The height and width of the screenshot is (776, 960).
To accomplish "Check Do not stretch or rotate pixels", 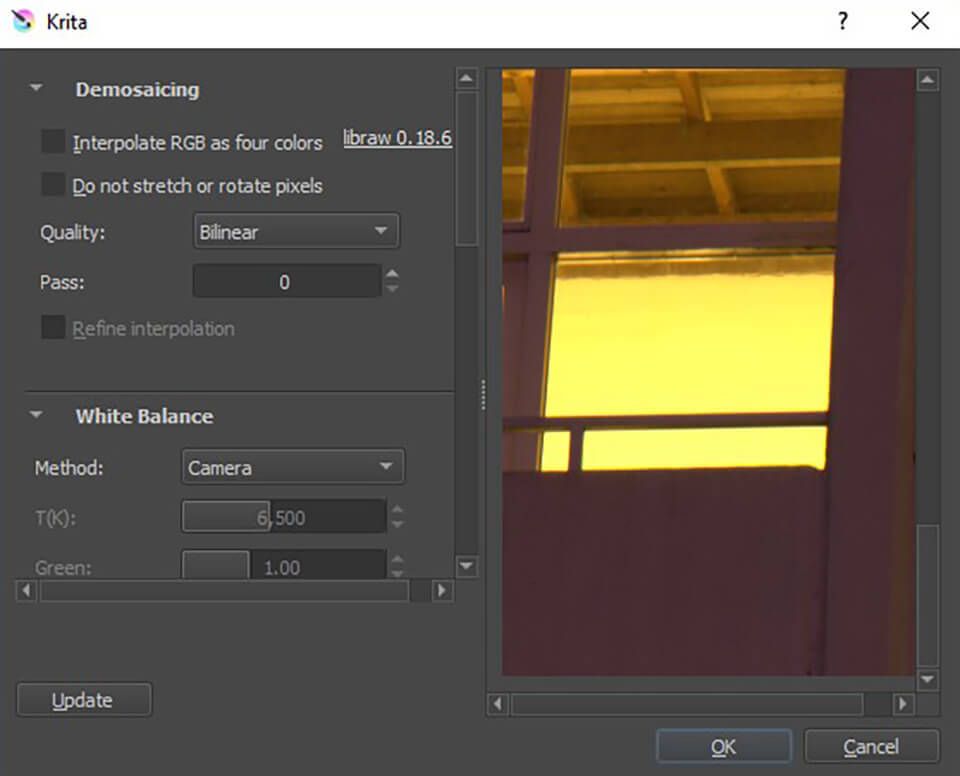I will 52,185.
